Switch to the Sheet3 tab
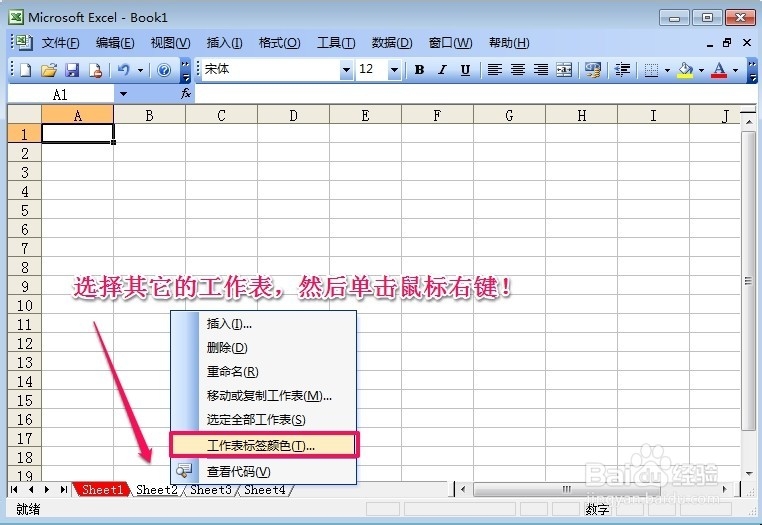762x525 pixels. click(210, 490)
